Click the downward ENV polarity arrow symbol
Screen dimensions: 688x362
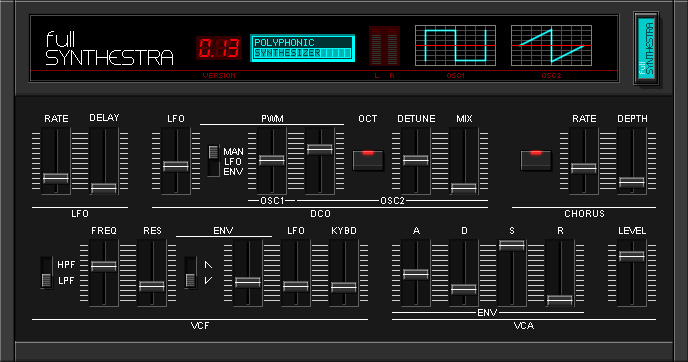tap(208, 280)
